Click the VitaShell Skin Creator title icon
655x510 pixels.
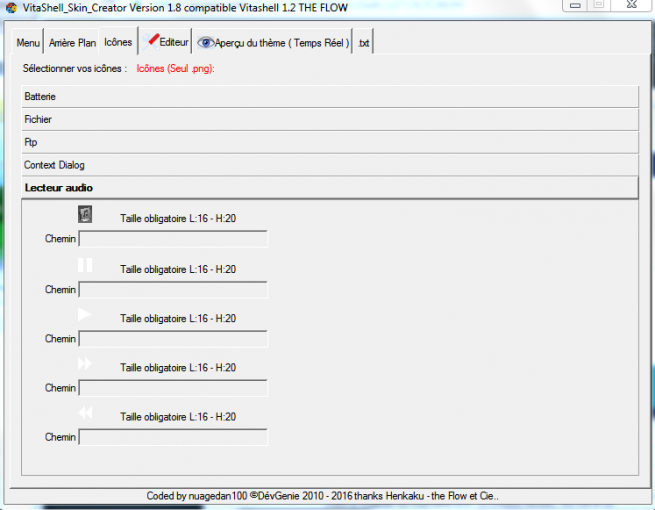point(11,8)
